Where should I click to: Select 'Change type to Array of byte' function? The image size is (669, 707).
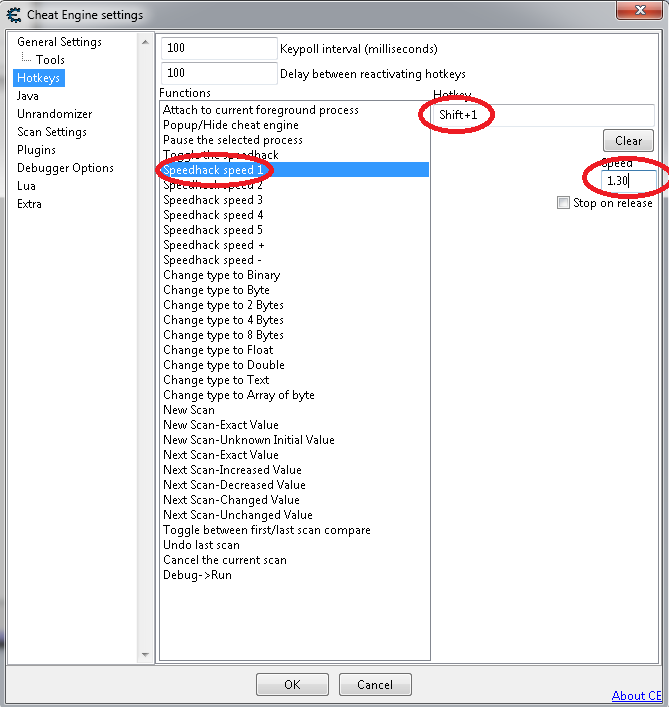(x=295, y=395)
